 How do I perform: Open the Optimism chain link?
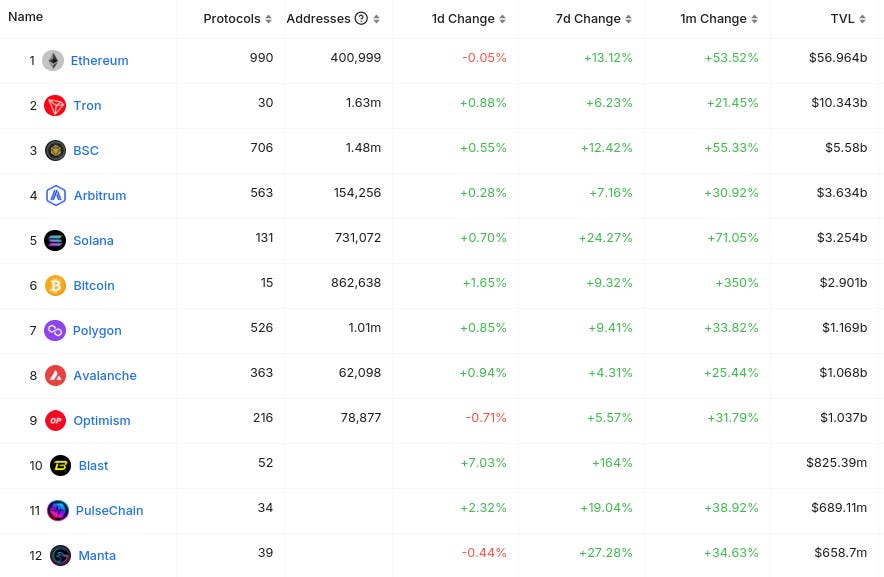pyautogui.click(x=101, y=421)
